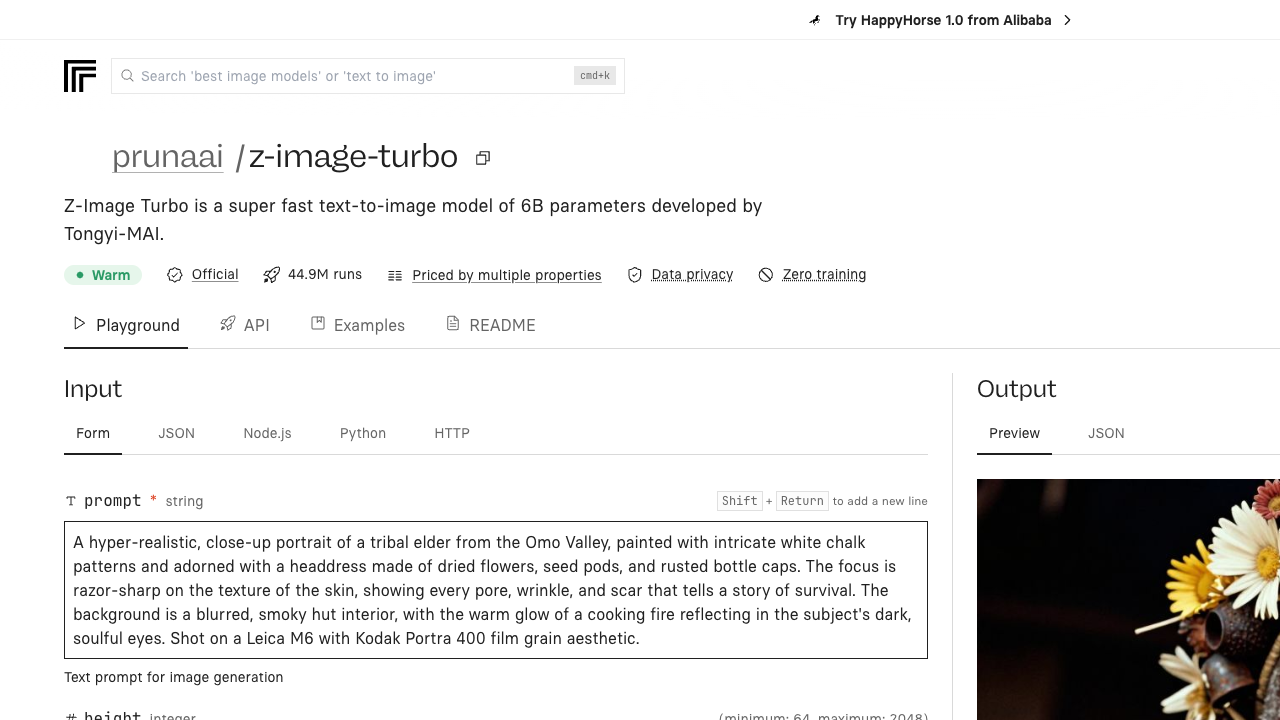Image resolution: width=1280 pixels, height=720 pixels.
Task: Click the output preview image
Action: pyautogui.click(x=1128, y=600)
